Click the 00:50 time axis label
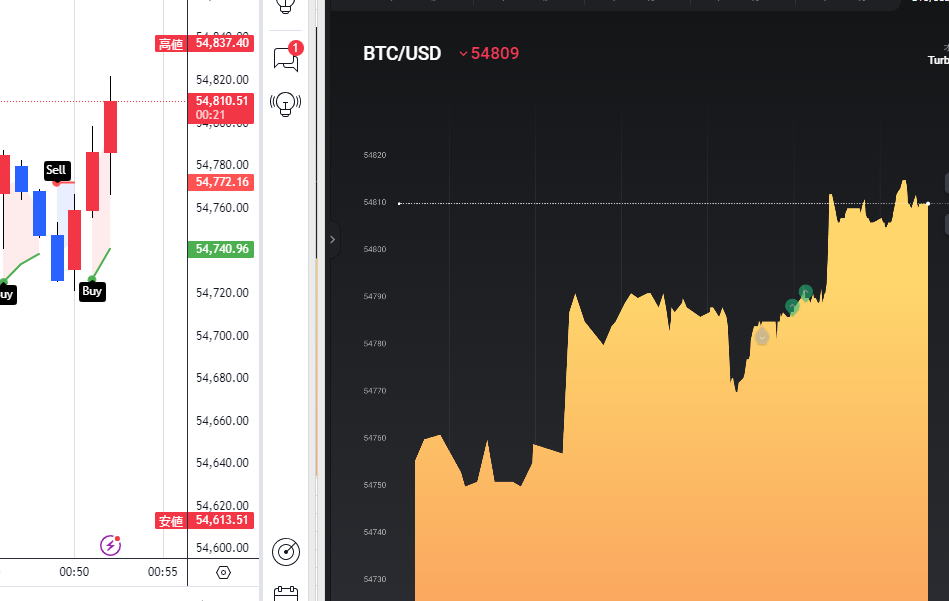949x601 pixels. click(74, 572)
